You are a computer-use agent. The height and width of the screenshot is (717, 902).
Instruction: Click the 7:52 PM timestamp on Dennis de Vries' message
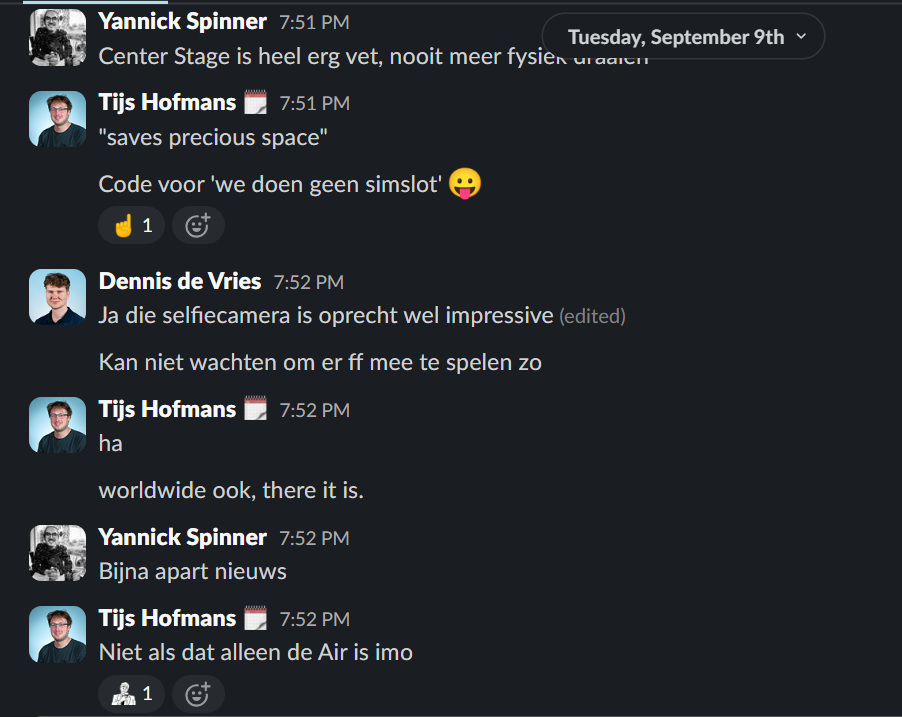[x=309, y=283]
